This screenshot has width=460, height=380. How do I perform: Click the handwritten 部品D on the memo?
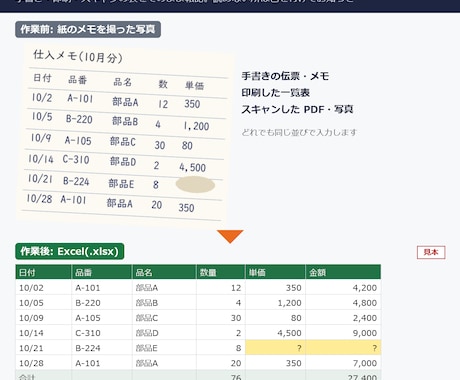123,162
